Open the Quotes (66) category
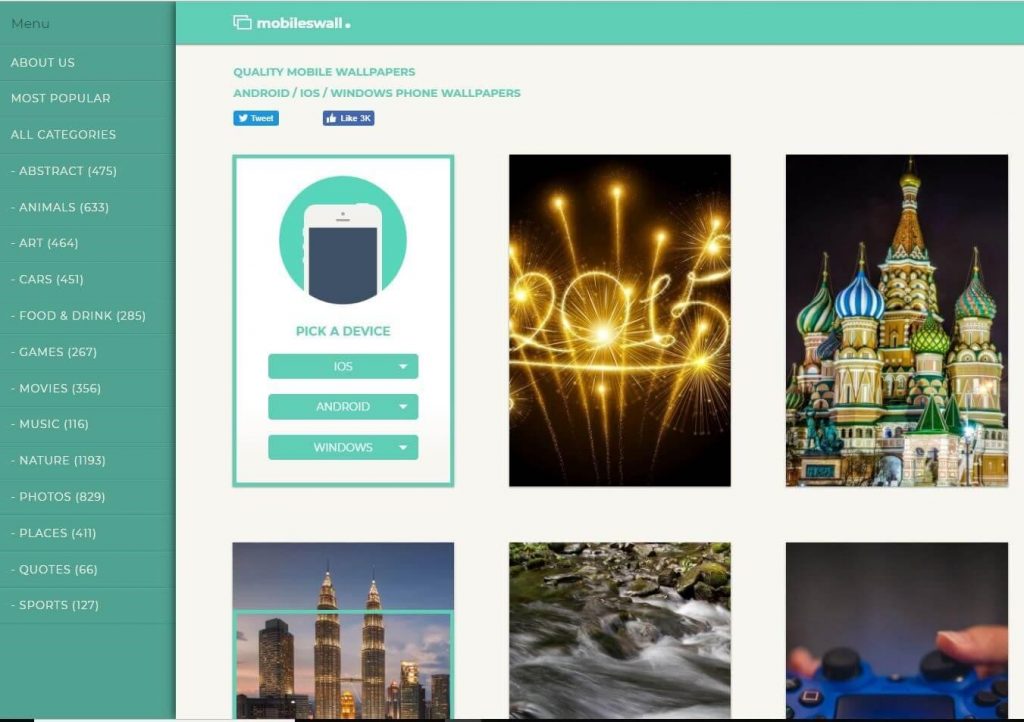The width and height of the screenshot is (1024, 722). point(88,570)
